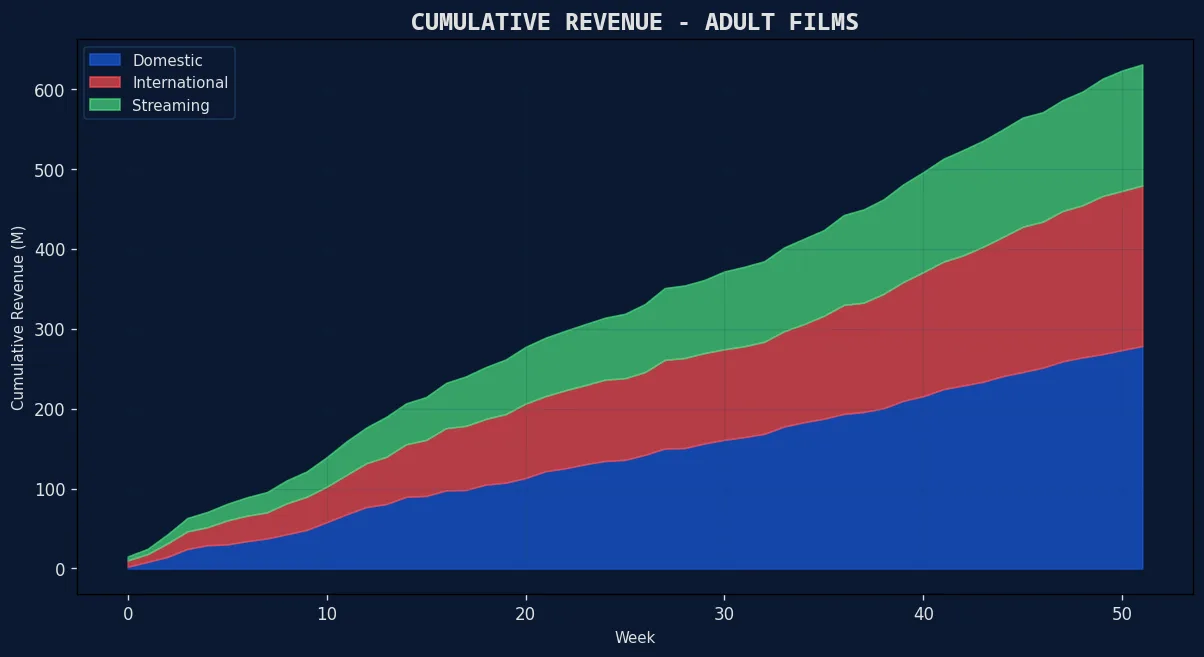Click the 600 tick on y-axis
1204x657 pixels.
pos(52,90)
